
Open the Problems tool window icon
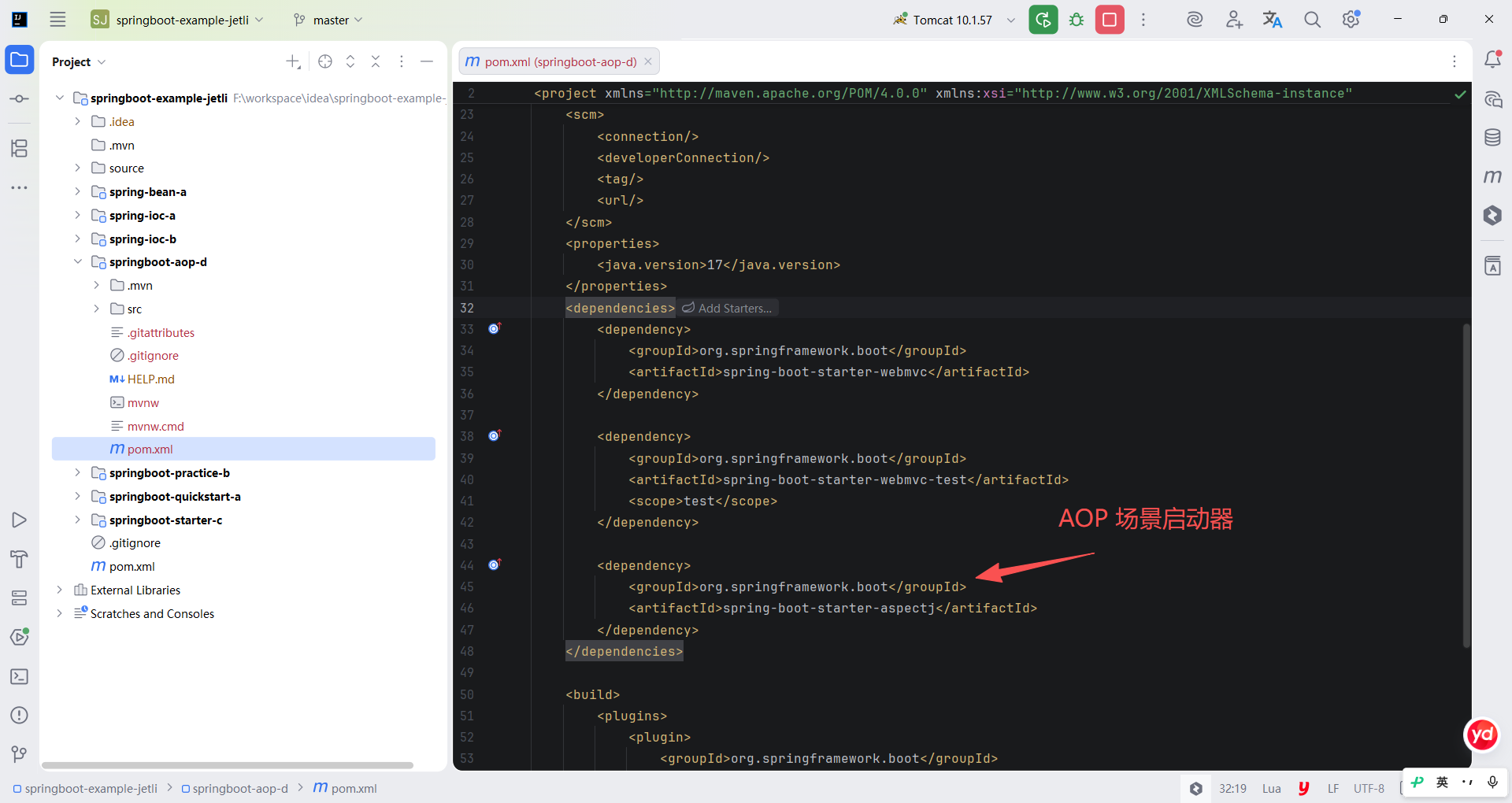click(20, 715)
